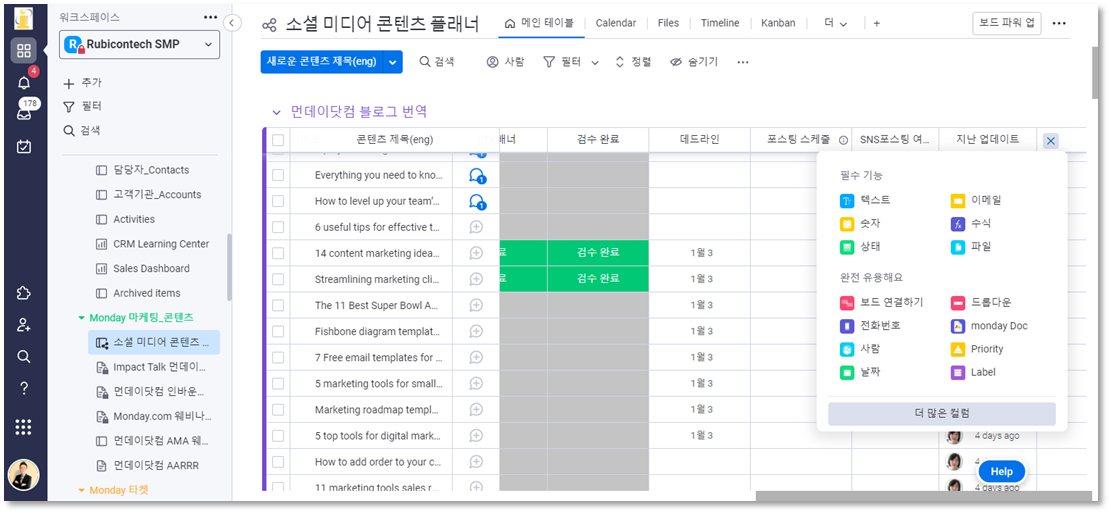Check the 'The 11 Best Super Bowl A' row checkbox
The height and width of the screenshot is (514, 1111).
(x=278, y=306)
